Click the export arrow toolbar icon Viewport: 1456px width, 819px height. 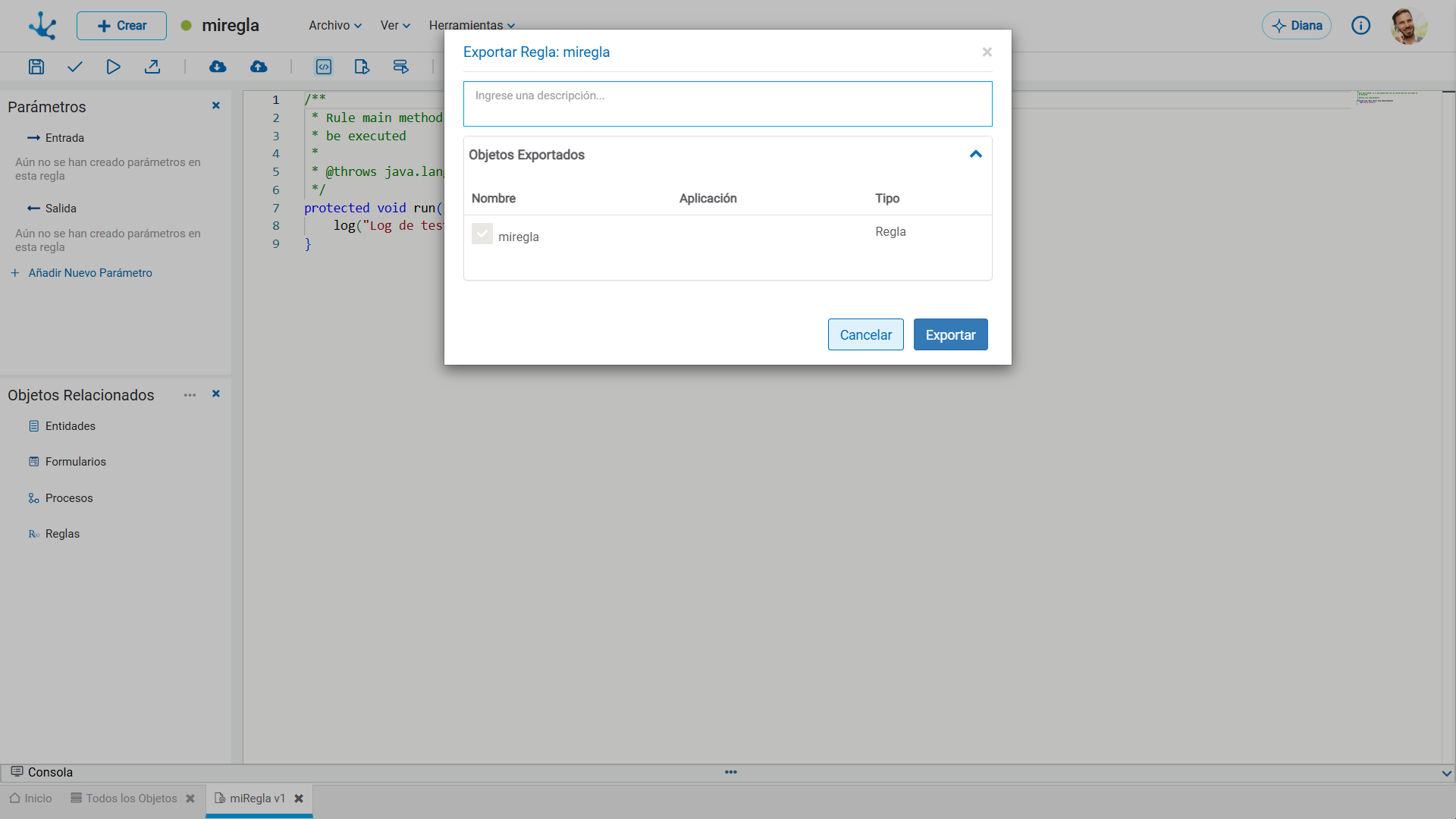point(152,67)
